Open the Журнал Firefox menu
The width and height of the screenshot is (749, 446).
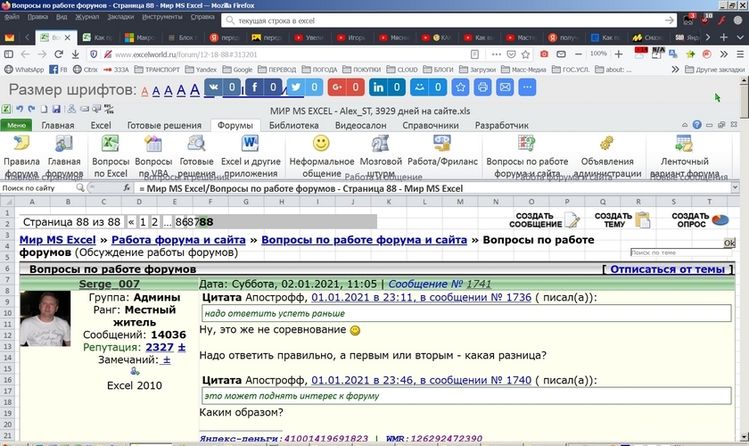click(x=86, y=17)
